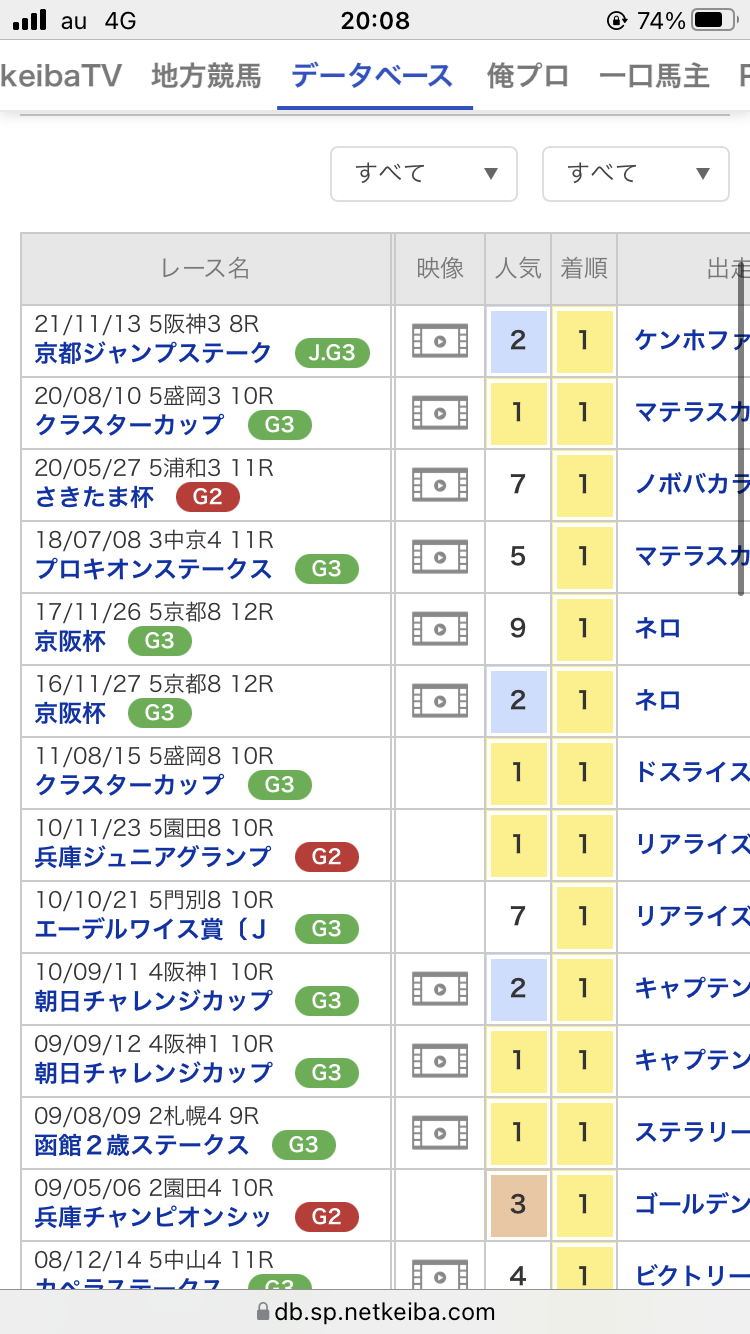
Task: Select the 俺プロ tab
Action: (528, 76)
